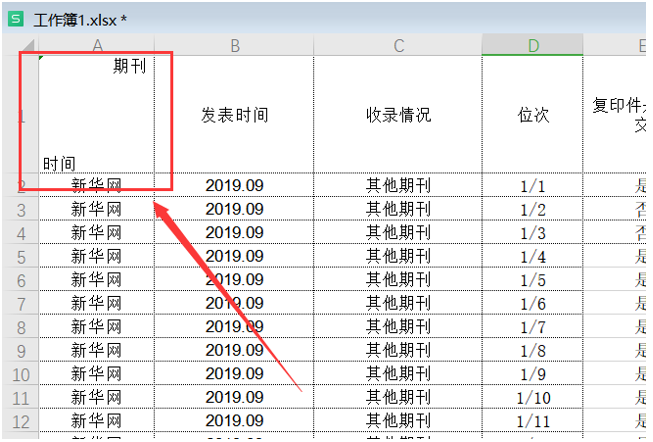Click the 1/2 cell
This screenshot has width=653, height=442.
click(x=533, y=209)
